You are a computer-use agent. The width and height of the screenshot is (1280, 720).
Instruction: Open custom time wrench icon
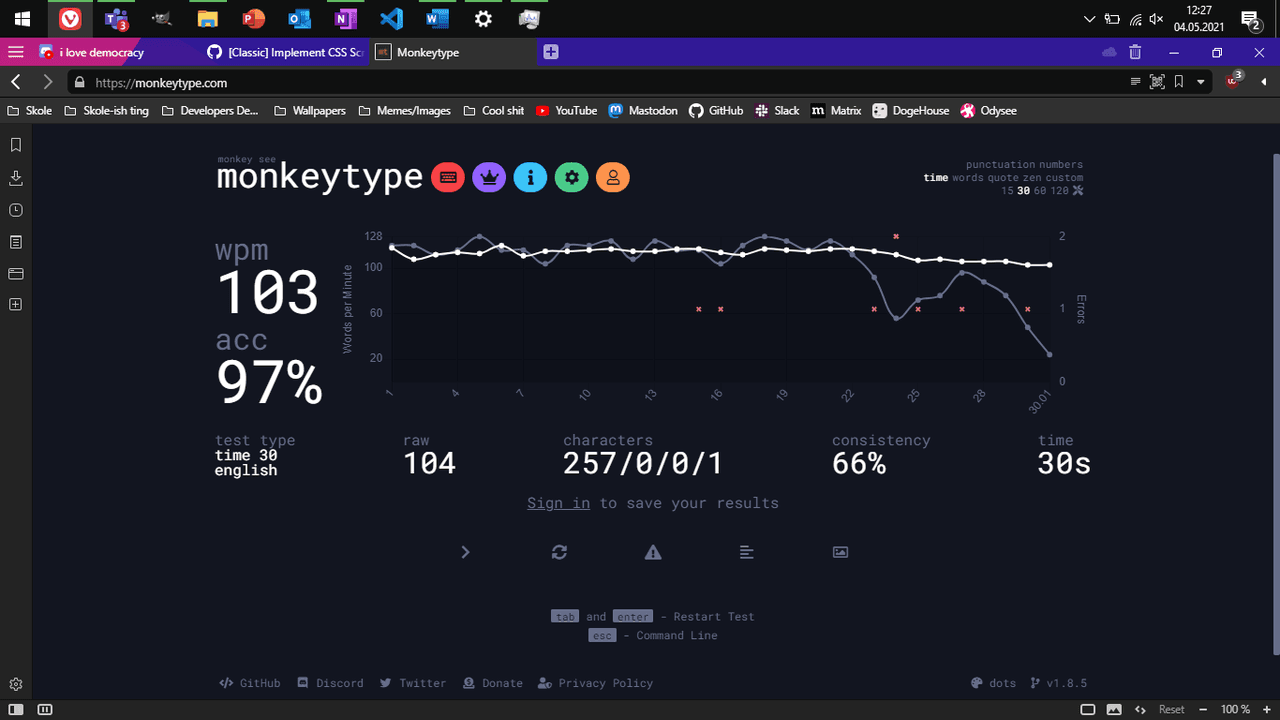(1078, 191)
